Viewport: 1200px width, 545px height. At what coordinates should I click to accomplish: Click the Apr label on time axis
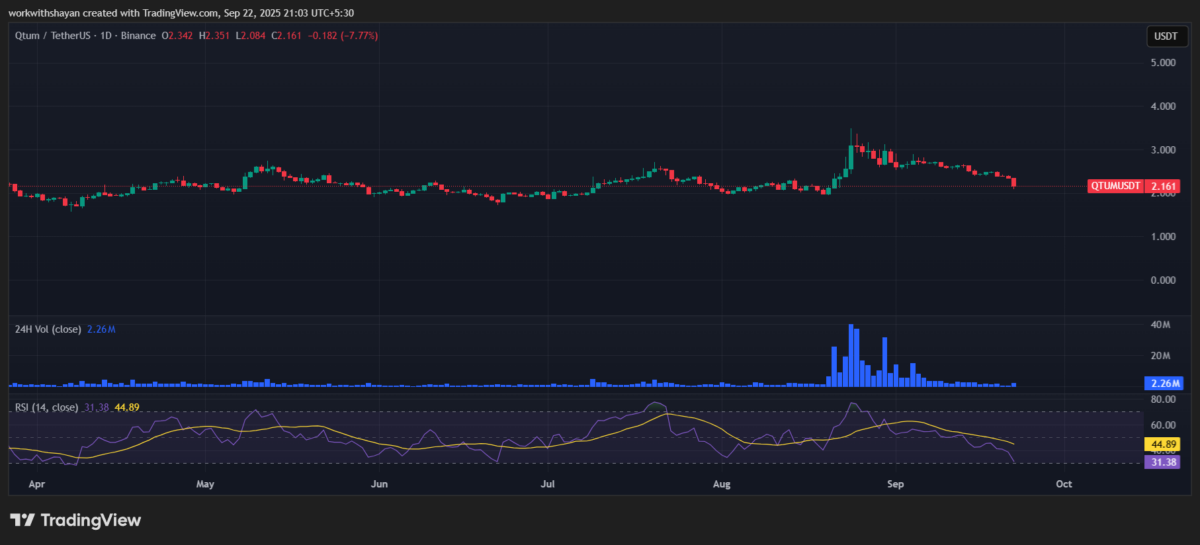(x=36, y=484)
